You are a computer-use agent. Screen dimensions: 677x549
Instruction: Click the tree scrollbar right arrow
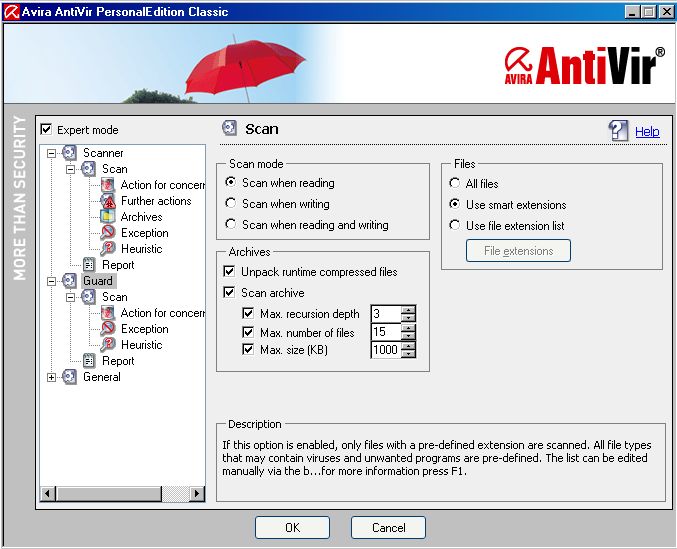pos(197,493)
